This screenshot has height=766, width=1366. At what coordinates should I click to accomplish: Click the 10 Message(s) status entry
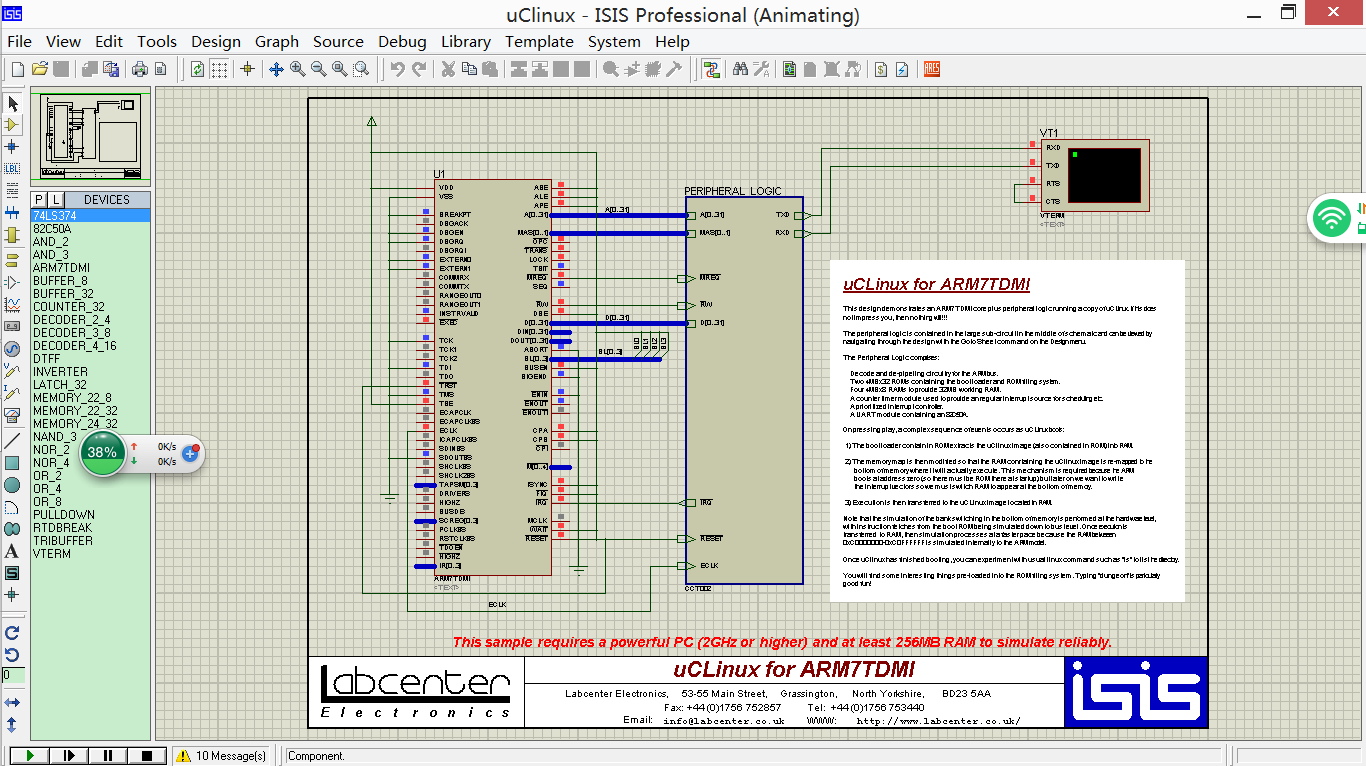222,756
